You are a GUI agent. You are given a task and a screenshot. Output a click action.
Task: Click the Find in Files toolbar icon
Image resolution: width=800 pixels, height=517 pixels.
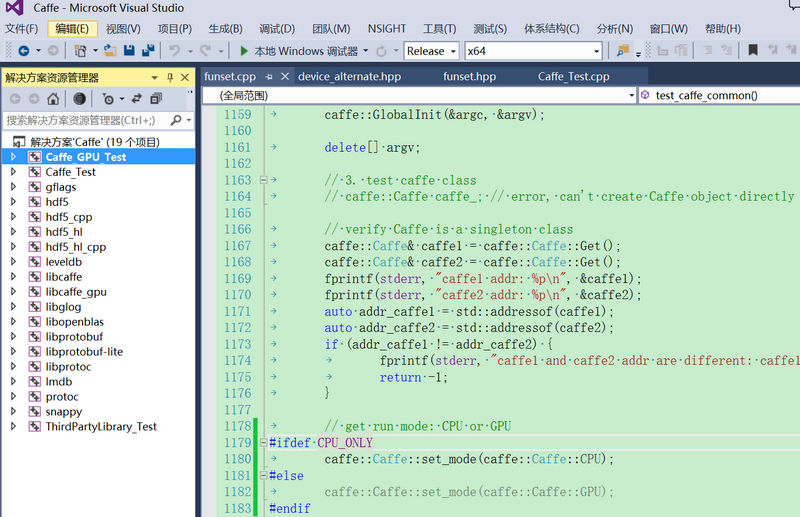click(x=622, y=51)
